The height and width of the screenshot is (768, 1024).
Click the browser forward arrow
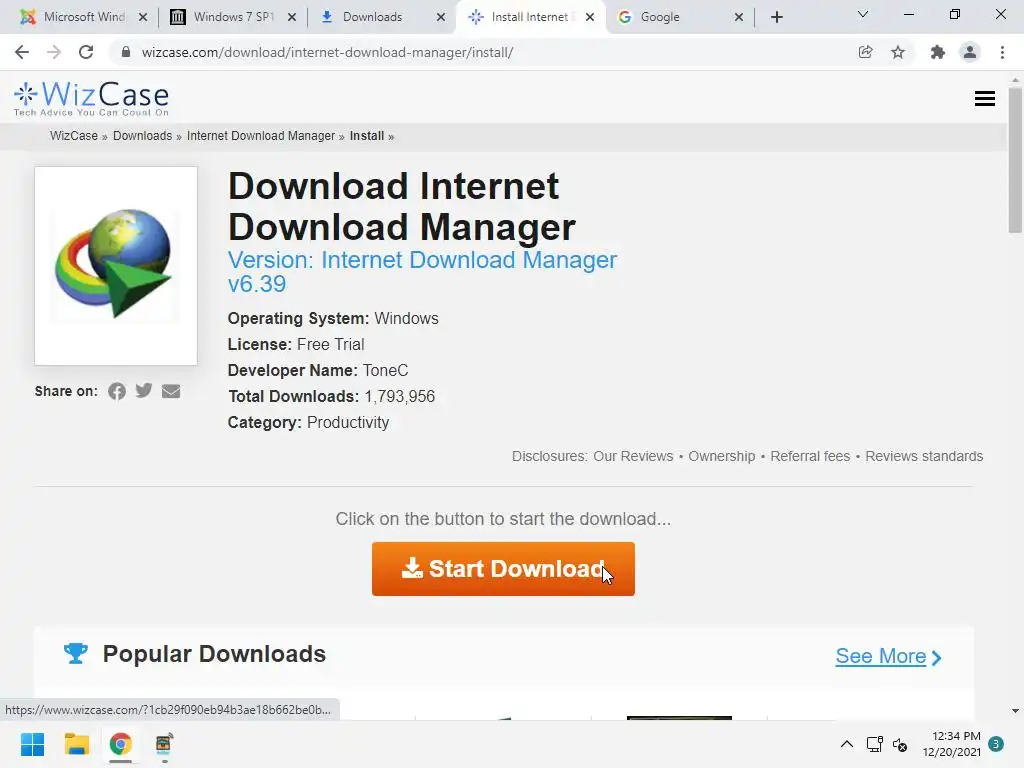[54, 52]
